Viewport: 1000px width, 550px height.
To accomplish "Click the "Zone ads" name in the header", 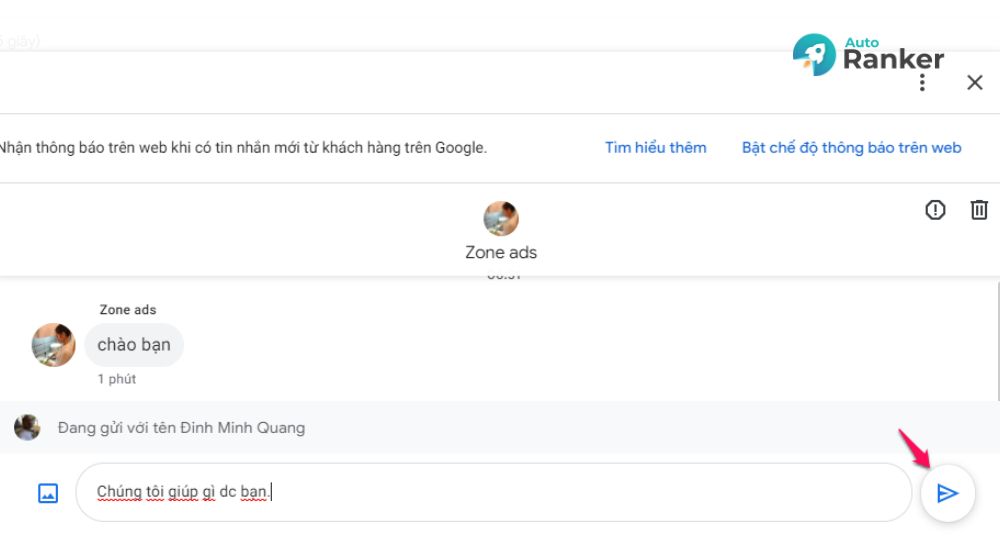I will [501, 252].
